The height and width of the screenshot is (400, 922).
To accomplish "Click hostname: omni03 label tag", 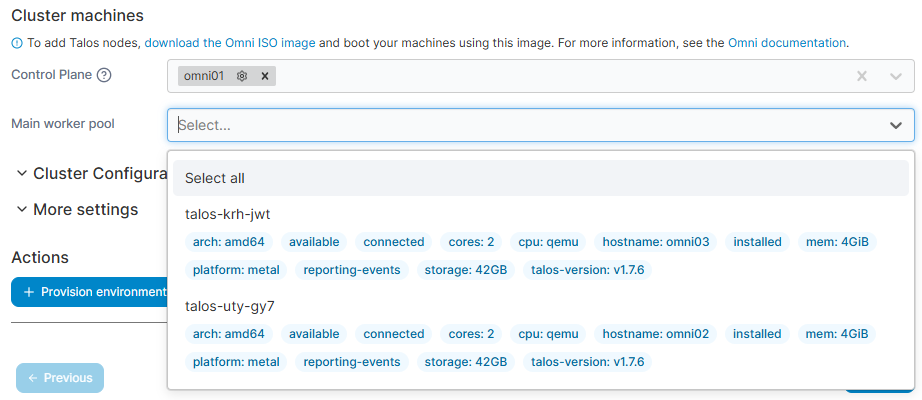I will 655,242.
